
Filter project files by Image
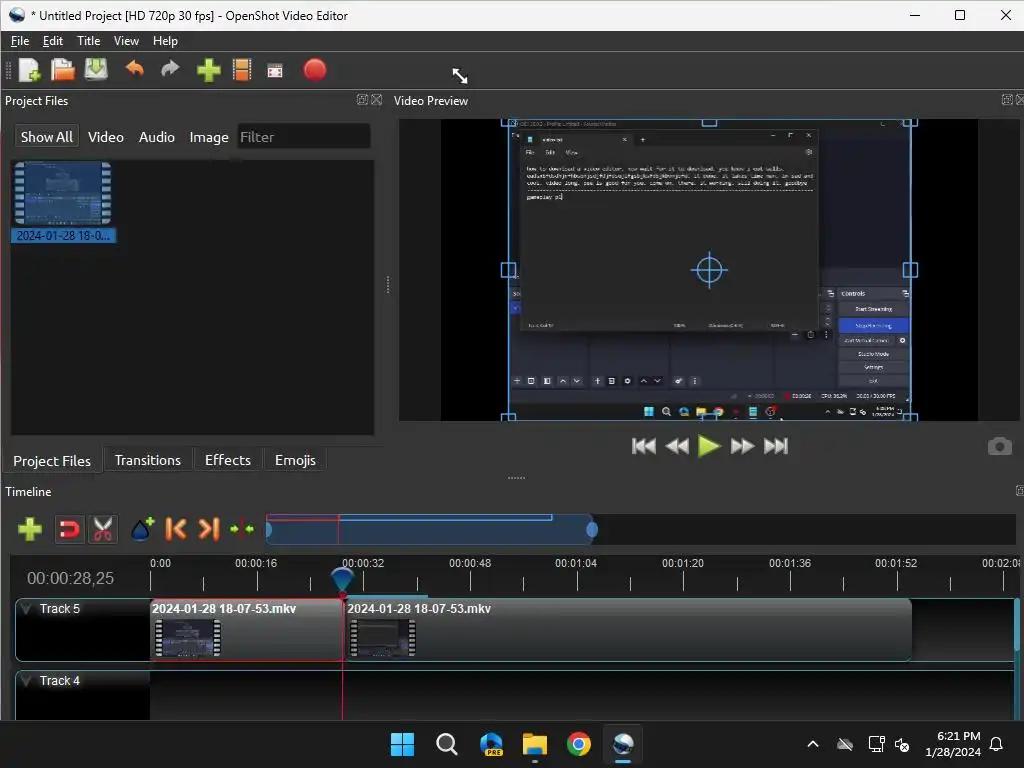point(209,137)
